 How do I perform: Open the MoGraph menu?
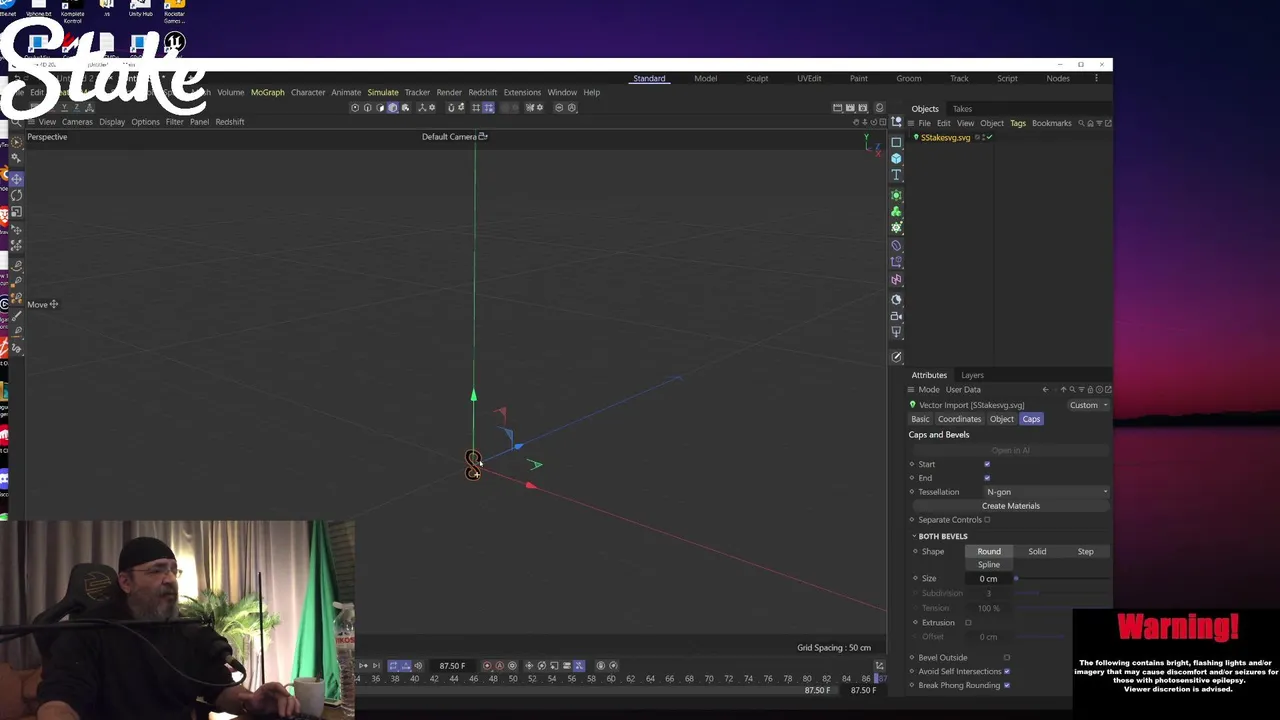point(267,92)
